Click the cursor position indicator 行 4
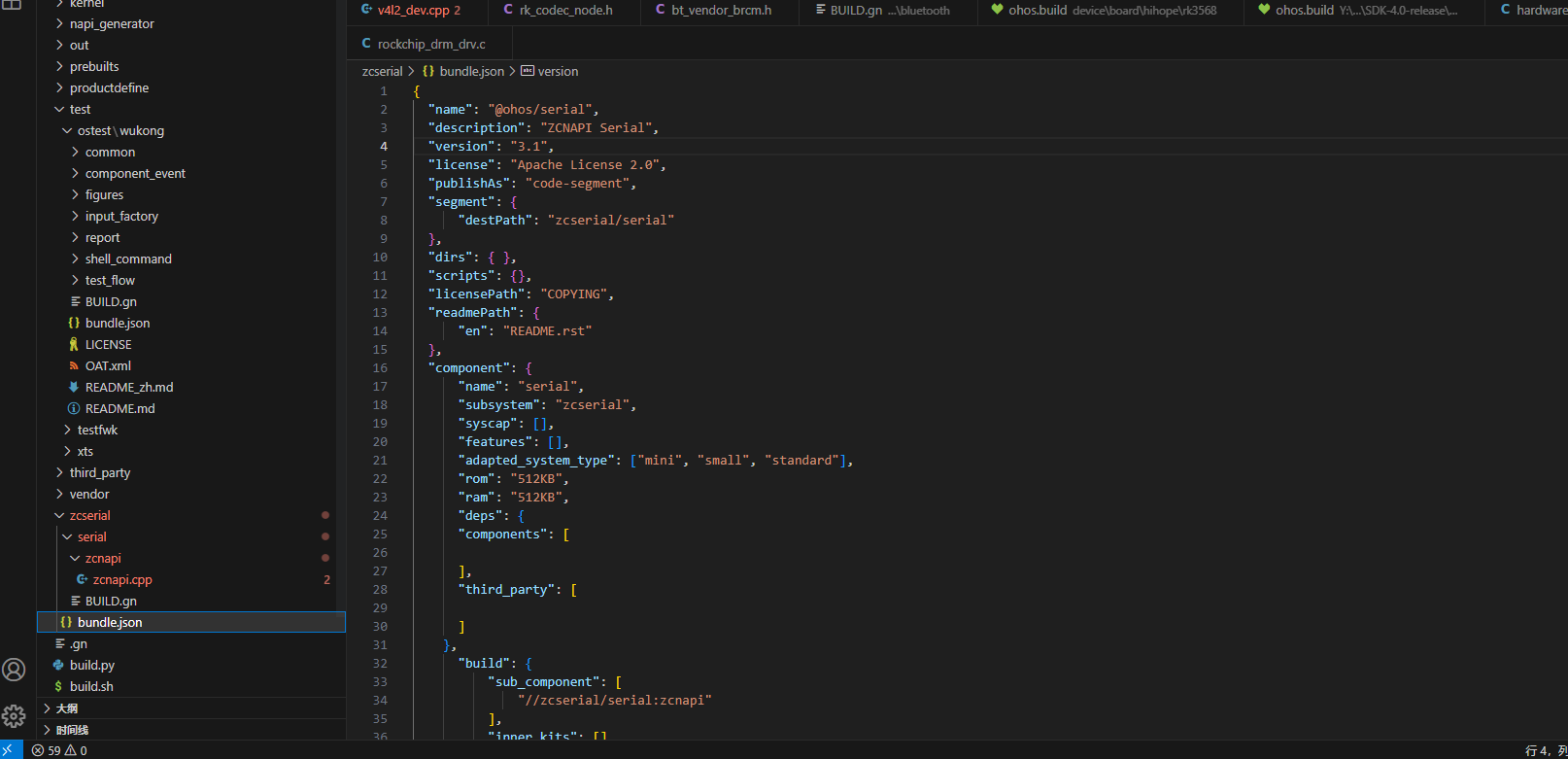Image resolution: width=1568 pixels, height=759 pixels. point(1546,750)
